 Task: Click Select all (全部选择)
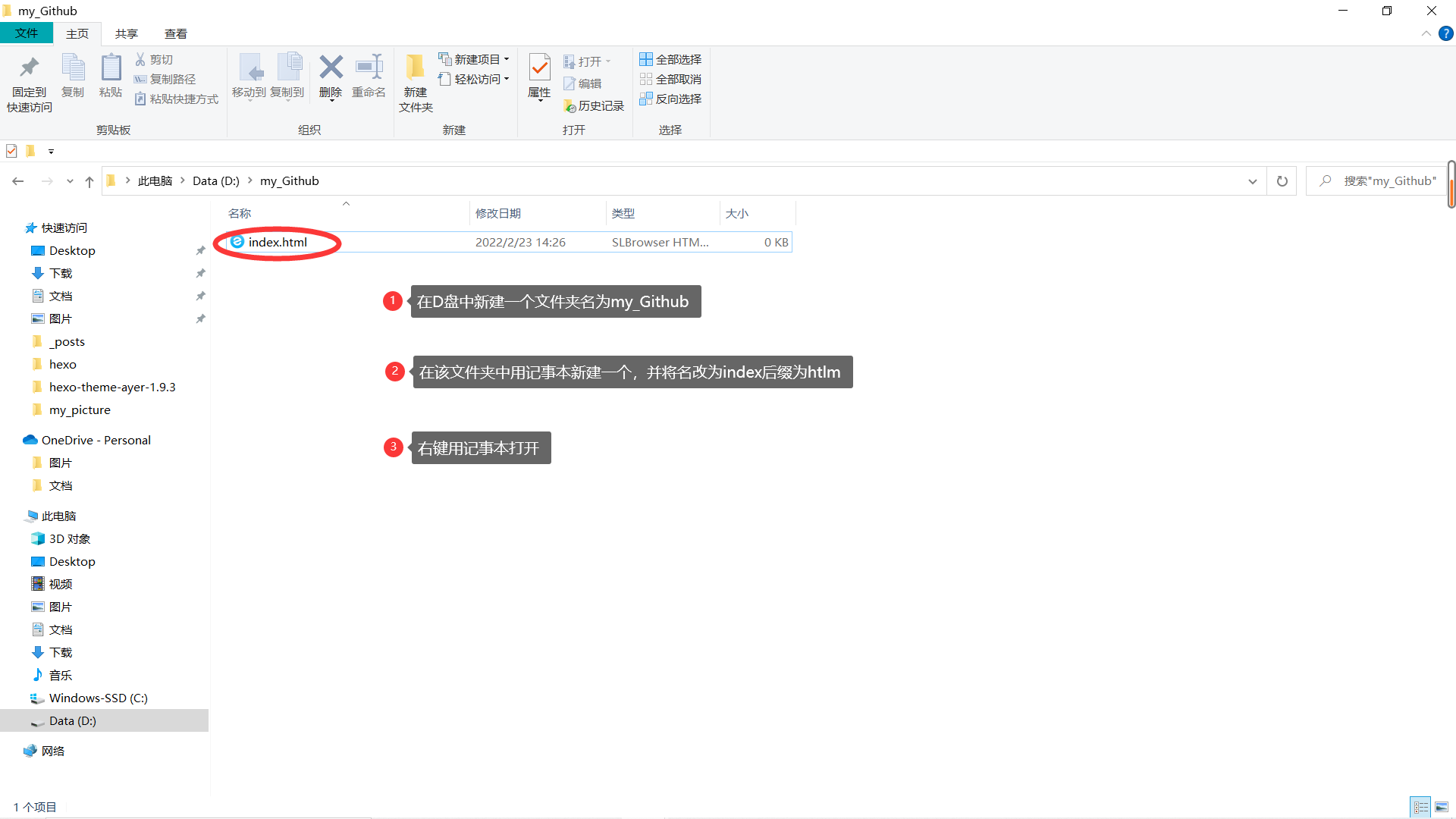670,59
